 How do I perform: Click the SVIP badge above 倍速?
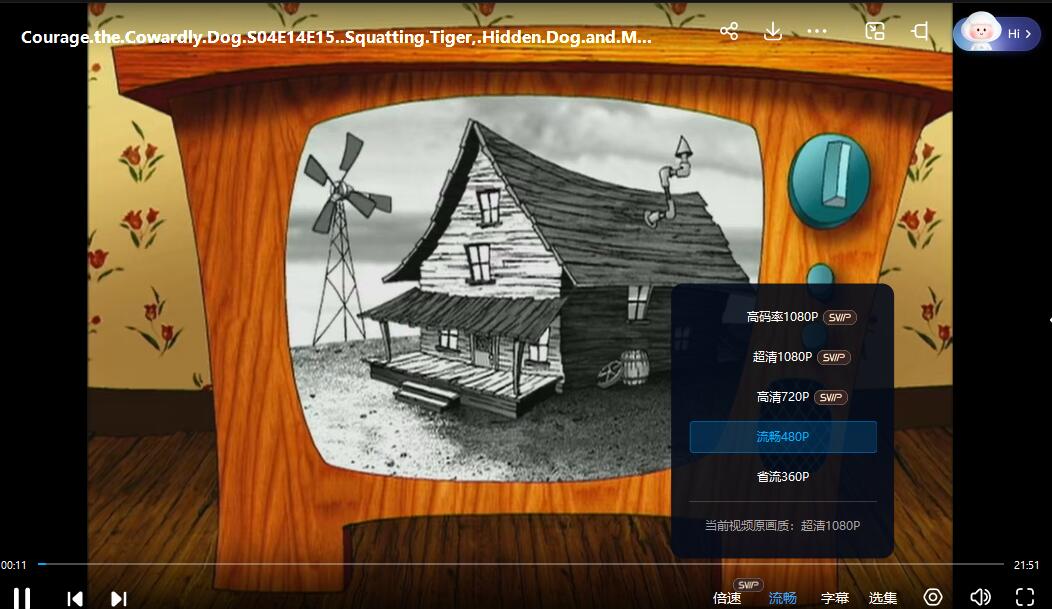[x=748, y=585]
